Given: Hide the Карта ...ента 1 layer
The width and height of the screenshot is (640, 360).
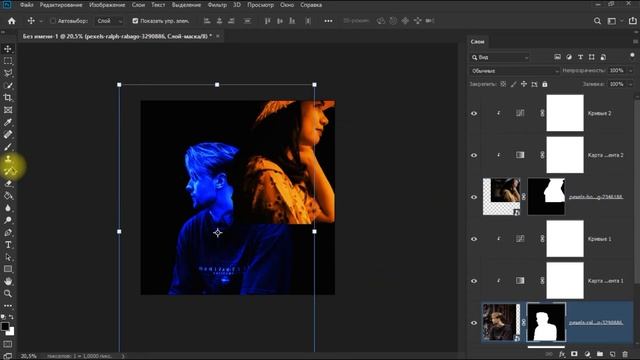Looking at the screenshot, I should 474,281.
